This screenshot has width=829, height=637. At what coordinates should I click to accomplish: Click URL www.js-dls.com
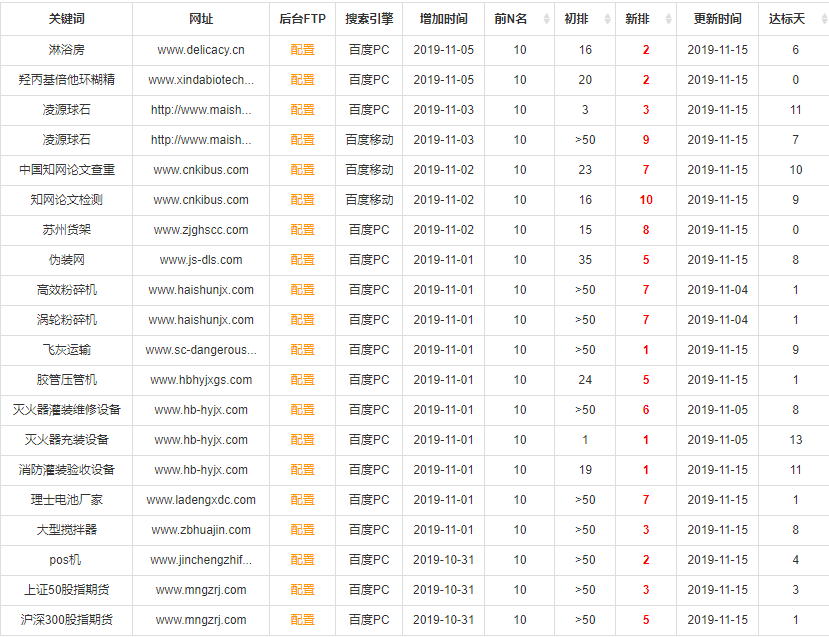[201, 260]
